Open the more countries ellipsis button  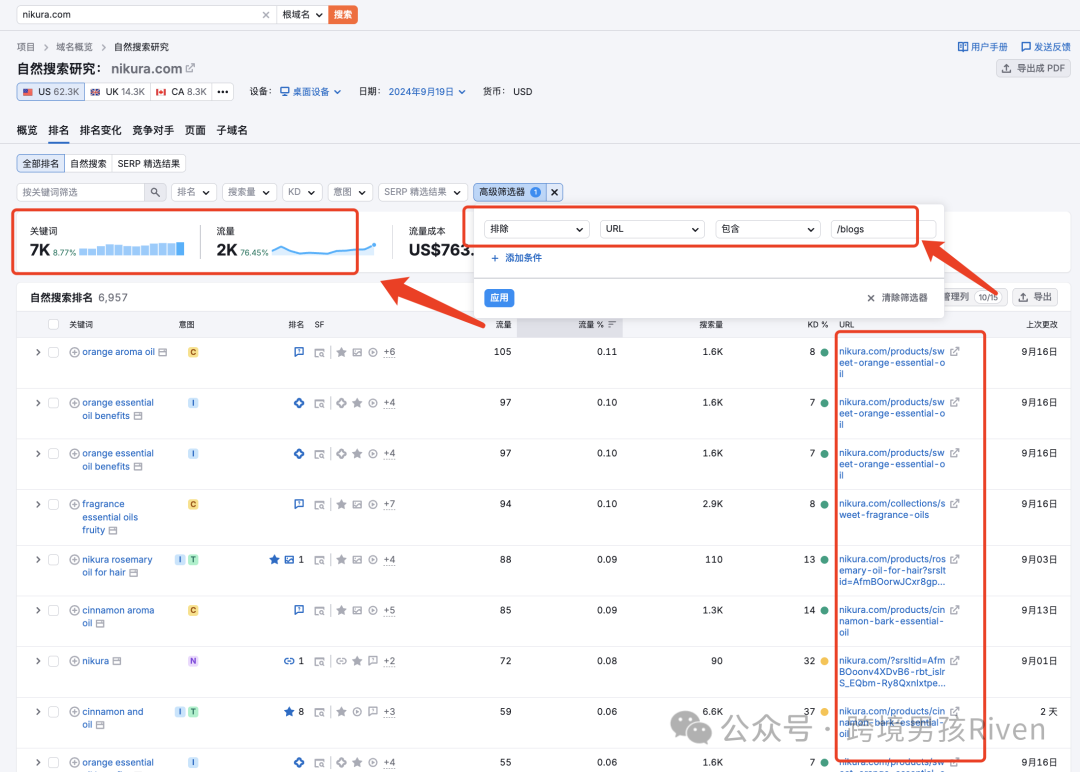pyautogui.click(x=222, y=92)
